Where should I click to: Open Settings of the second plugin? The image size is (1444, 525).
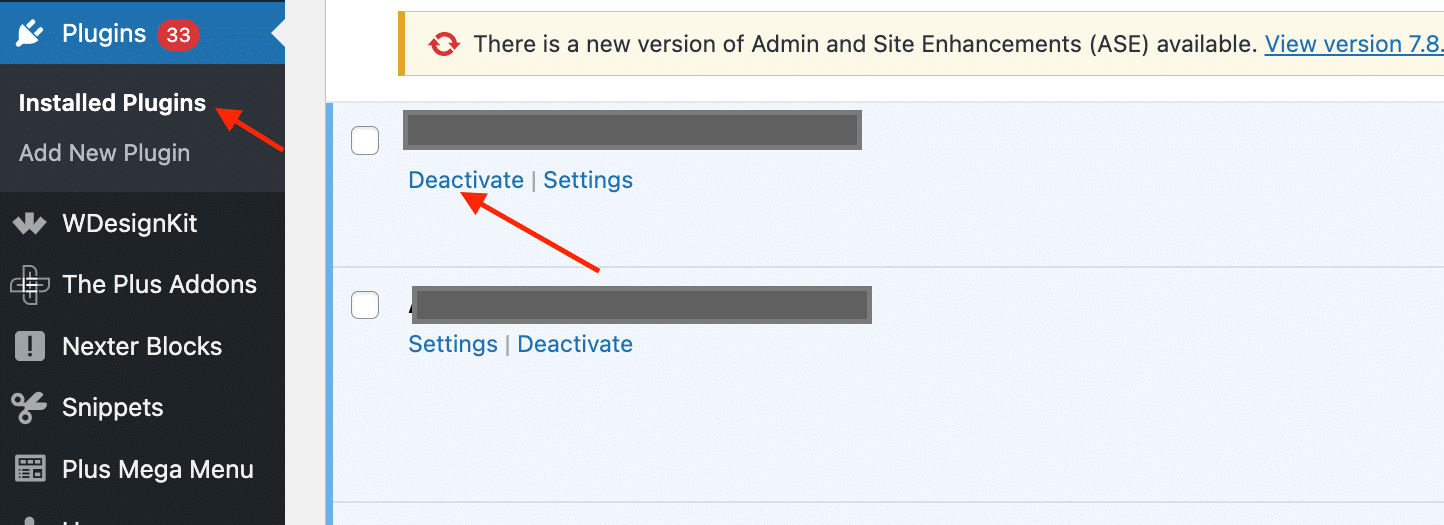(453, 344)
